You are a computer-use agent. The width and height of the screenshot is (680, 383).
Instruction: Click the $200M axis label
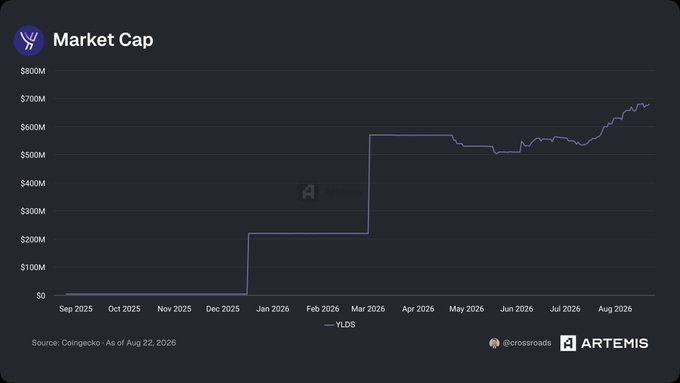pyautogui.click(x=33, y=239)
